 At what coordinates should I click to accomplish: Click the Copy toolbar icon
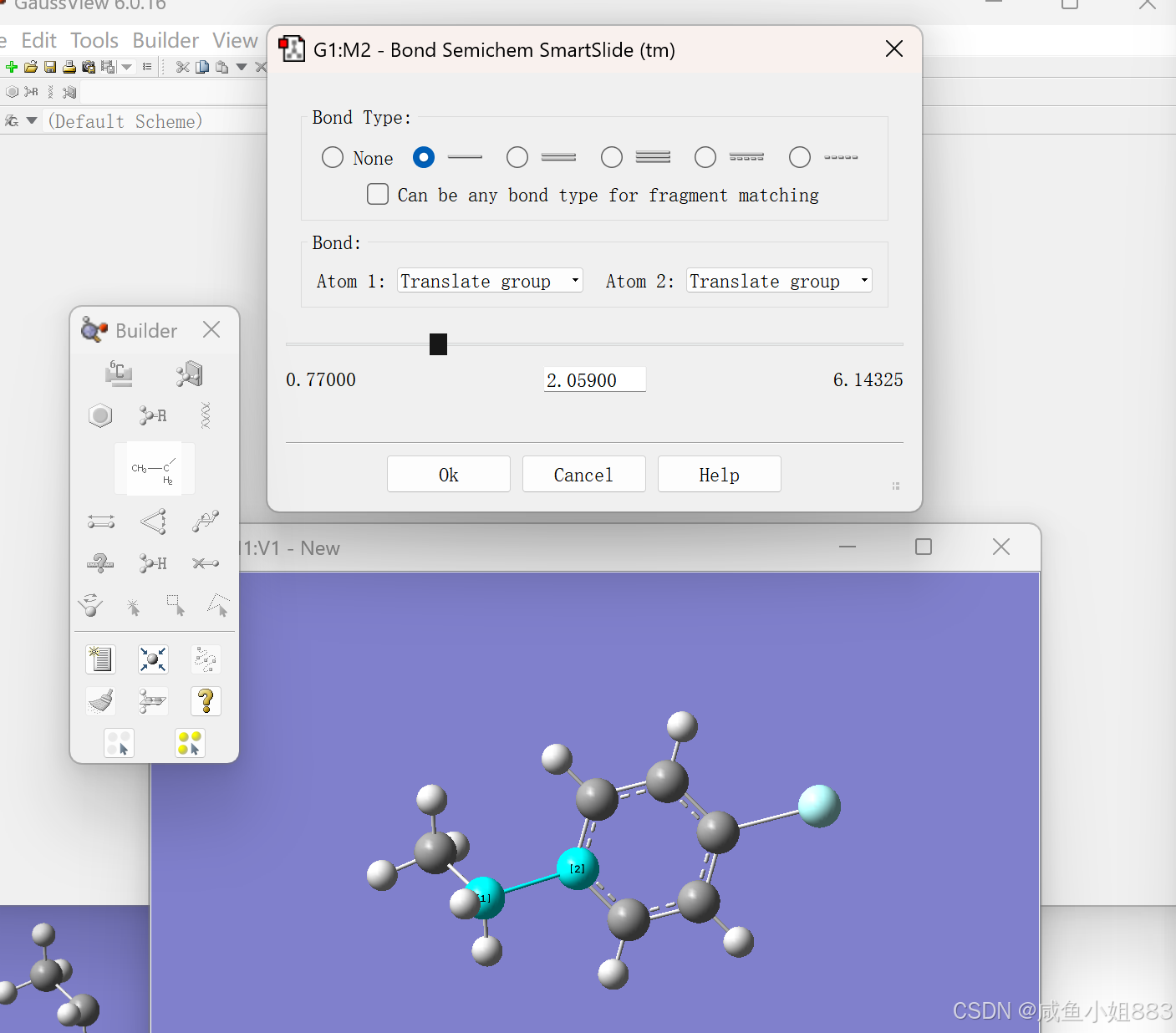202,67
